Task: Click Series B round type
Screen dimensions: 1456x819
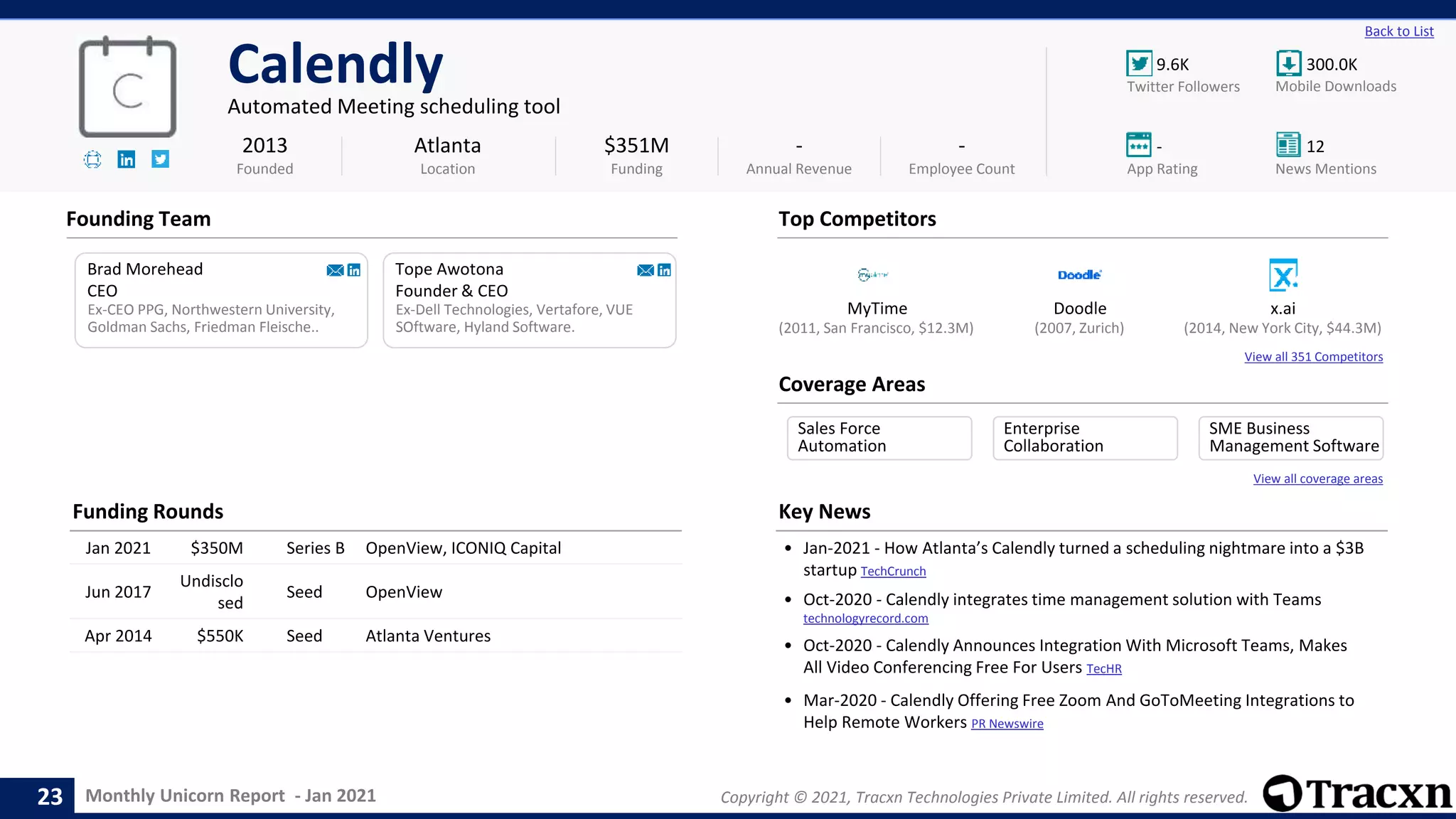Action: tap(316, 548)
